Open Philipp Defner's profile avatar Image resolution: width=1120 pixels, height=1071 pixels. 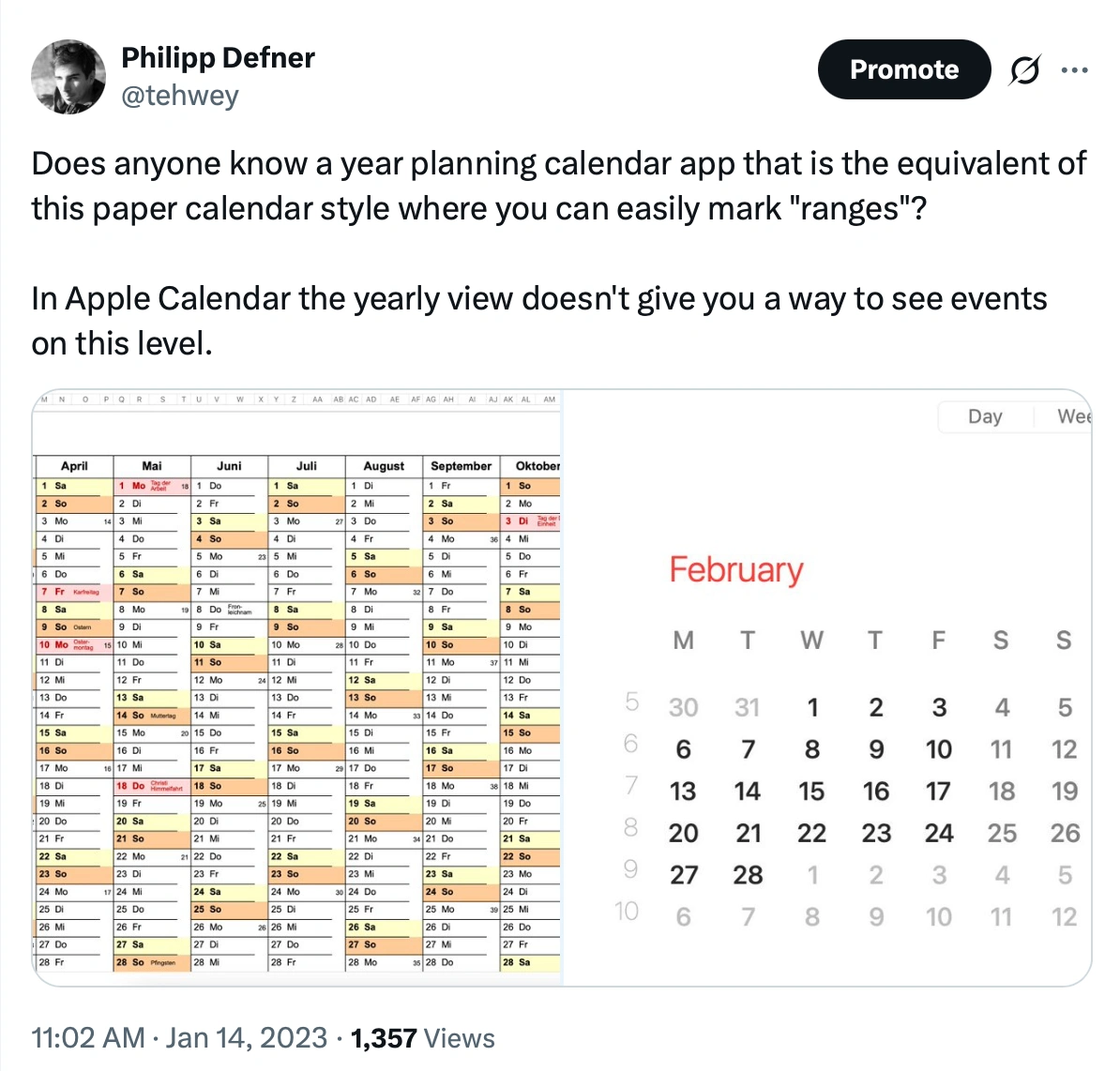click(x=68, y=77)
